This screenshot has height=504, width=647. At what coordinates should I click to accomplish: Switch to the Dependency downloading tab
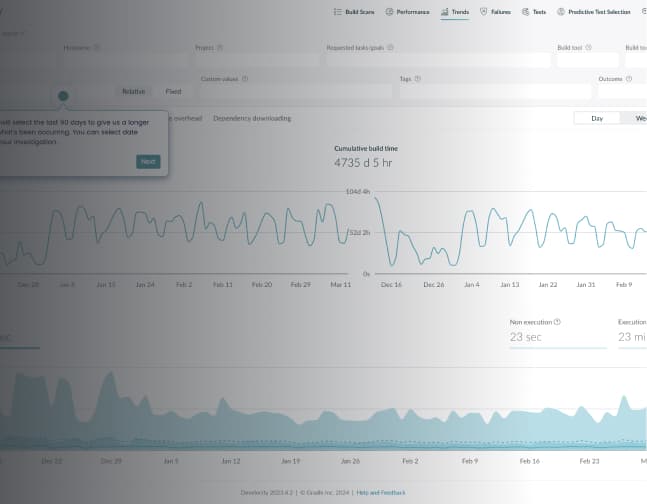click(x=251, y=118)
